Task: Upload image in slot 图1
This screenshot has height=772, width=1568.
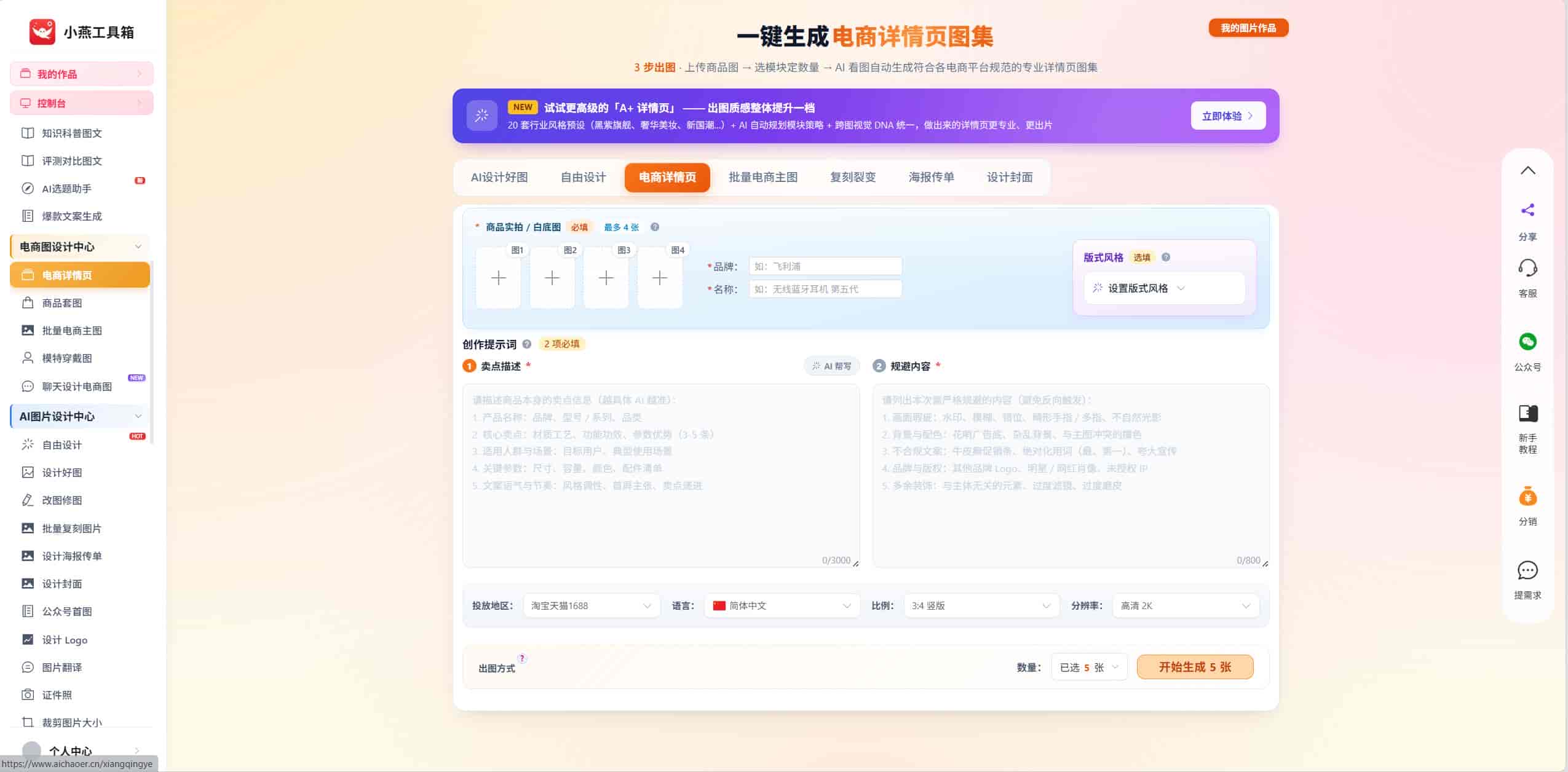Action: click(x=498, y=278)
